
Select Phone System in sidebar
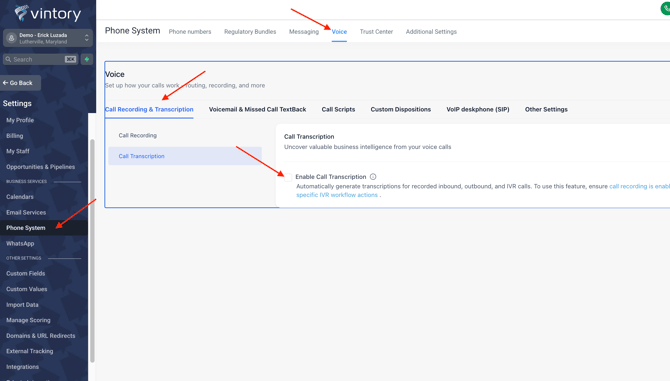click(44, 228)
